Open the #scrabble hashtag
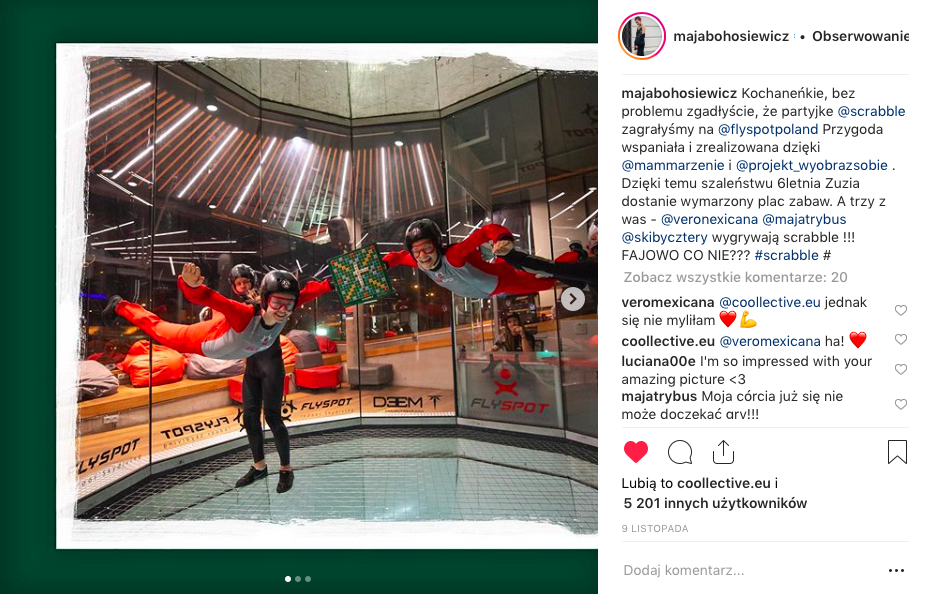This screenshot has height=594, width=930. tap(786, 255)
